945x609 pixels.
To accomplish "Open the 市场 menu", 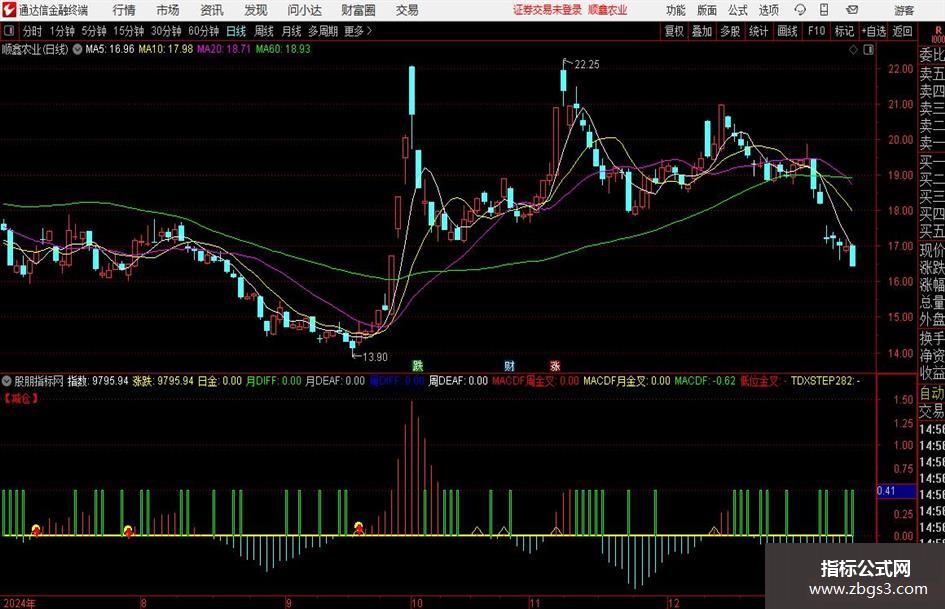I will 168,10.
